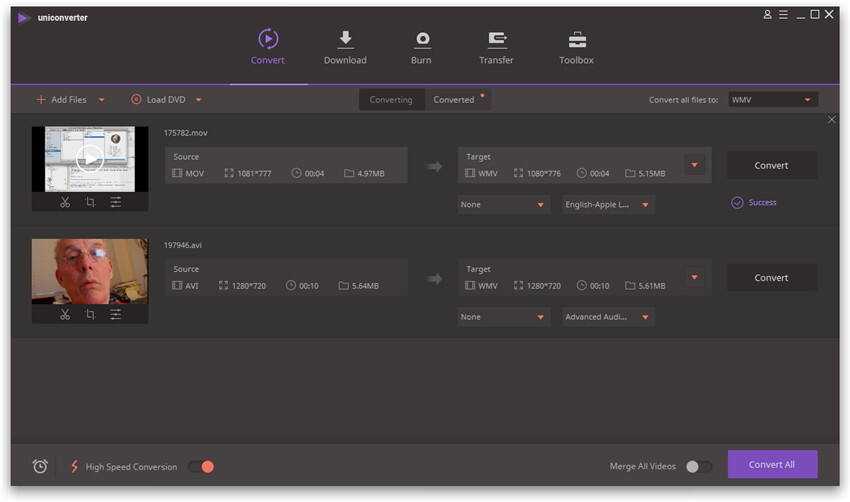Open subtitle None dropdown for 197946.avi
The height and width of the screenshot is (502, 850).
tap(504, 317)
